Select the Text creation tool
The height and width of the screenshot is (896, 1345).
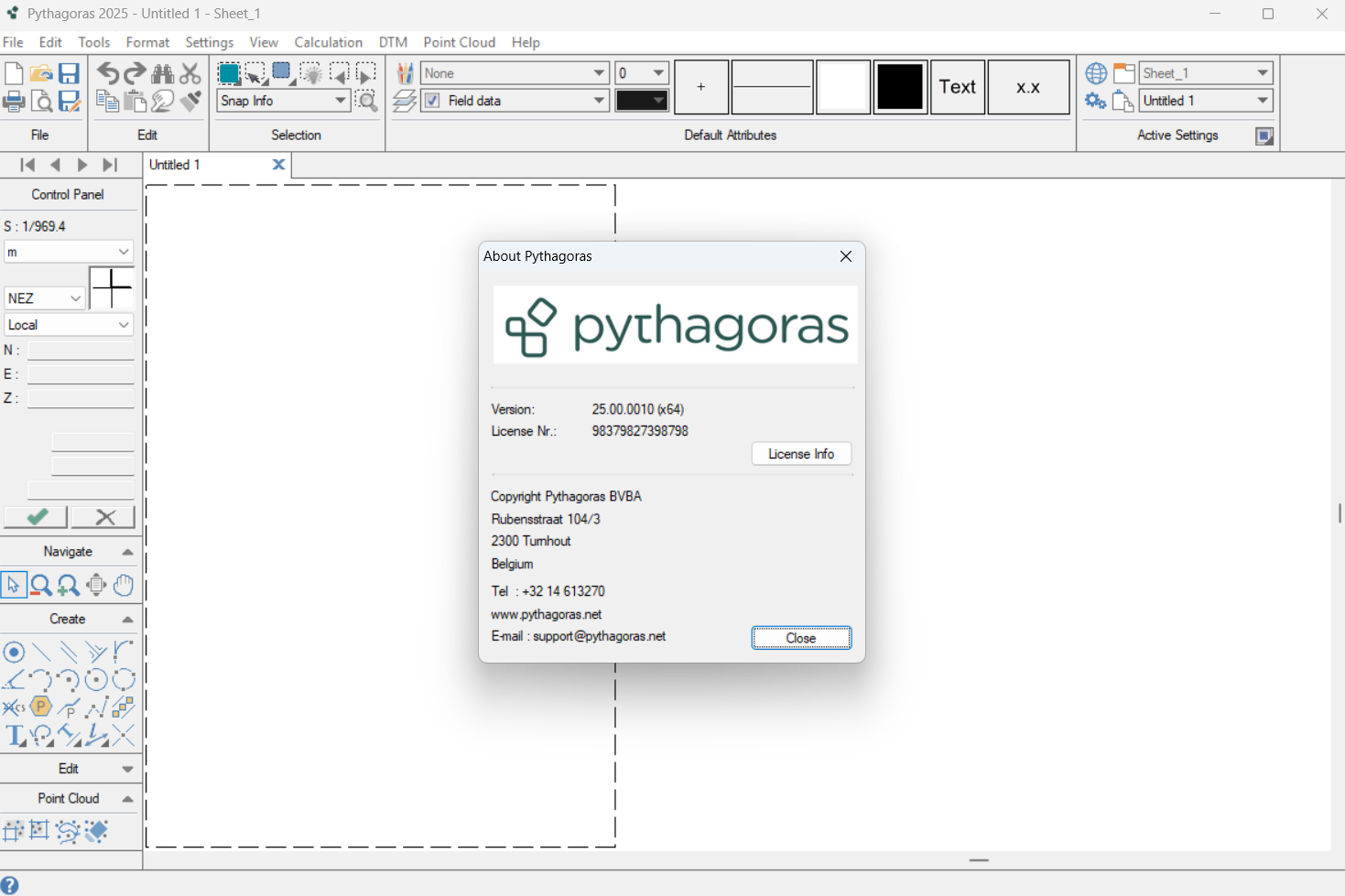tap(14, 735)
